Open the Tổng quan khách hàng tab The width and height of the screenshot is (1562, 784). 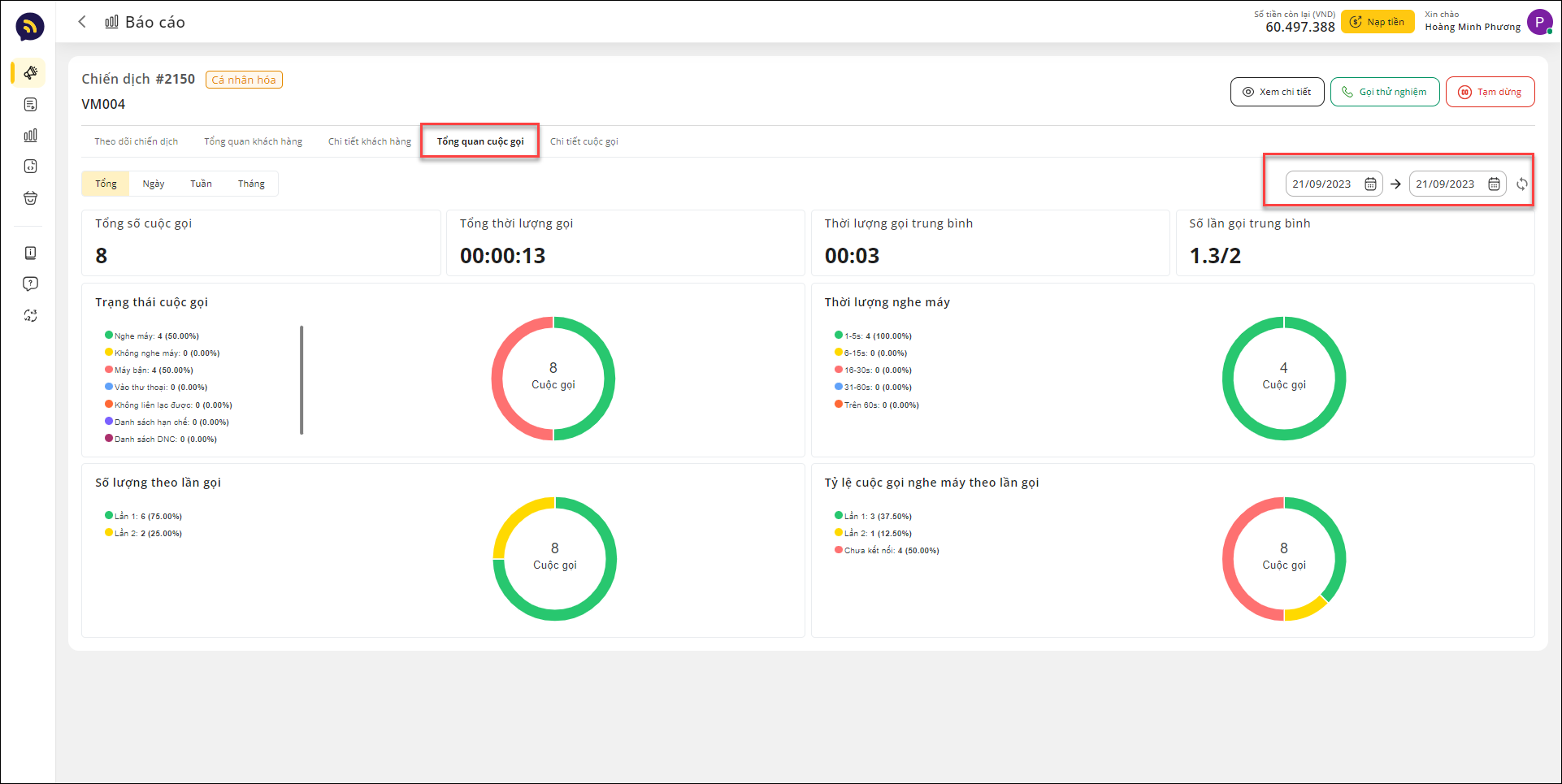253,141
